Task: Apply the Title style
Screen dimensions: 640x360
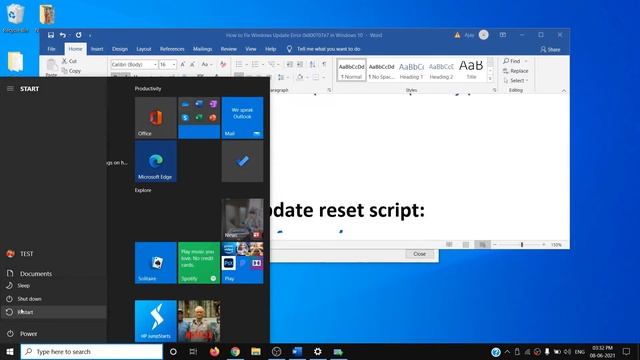Action: click(x=471, y=70)
